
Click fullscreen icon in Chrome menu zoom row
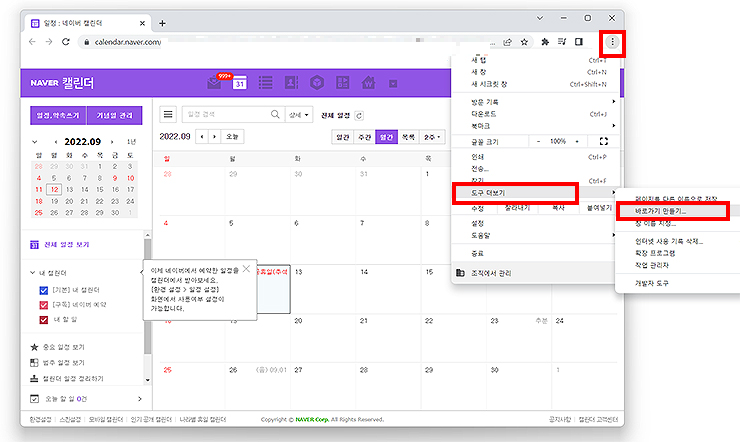tap(604, 141)
